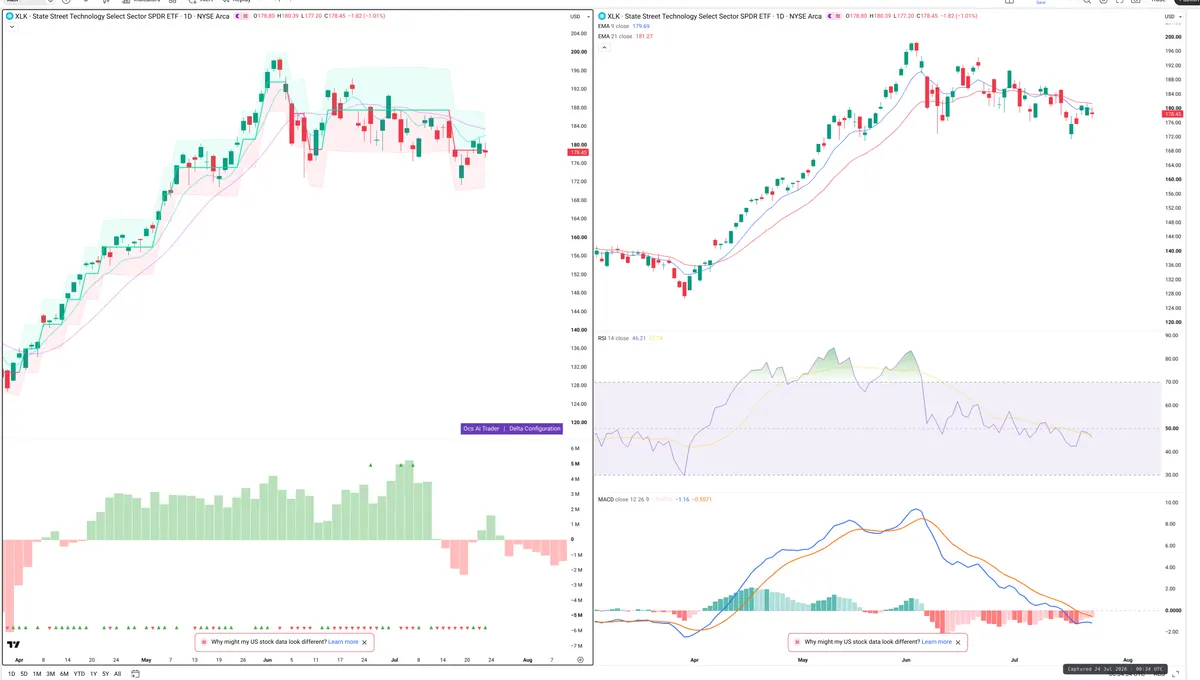This screenshot has width=1200, height=680.
Task: Click the 0.0000 level on MACD axis
Action: [1172, 610]
